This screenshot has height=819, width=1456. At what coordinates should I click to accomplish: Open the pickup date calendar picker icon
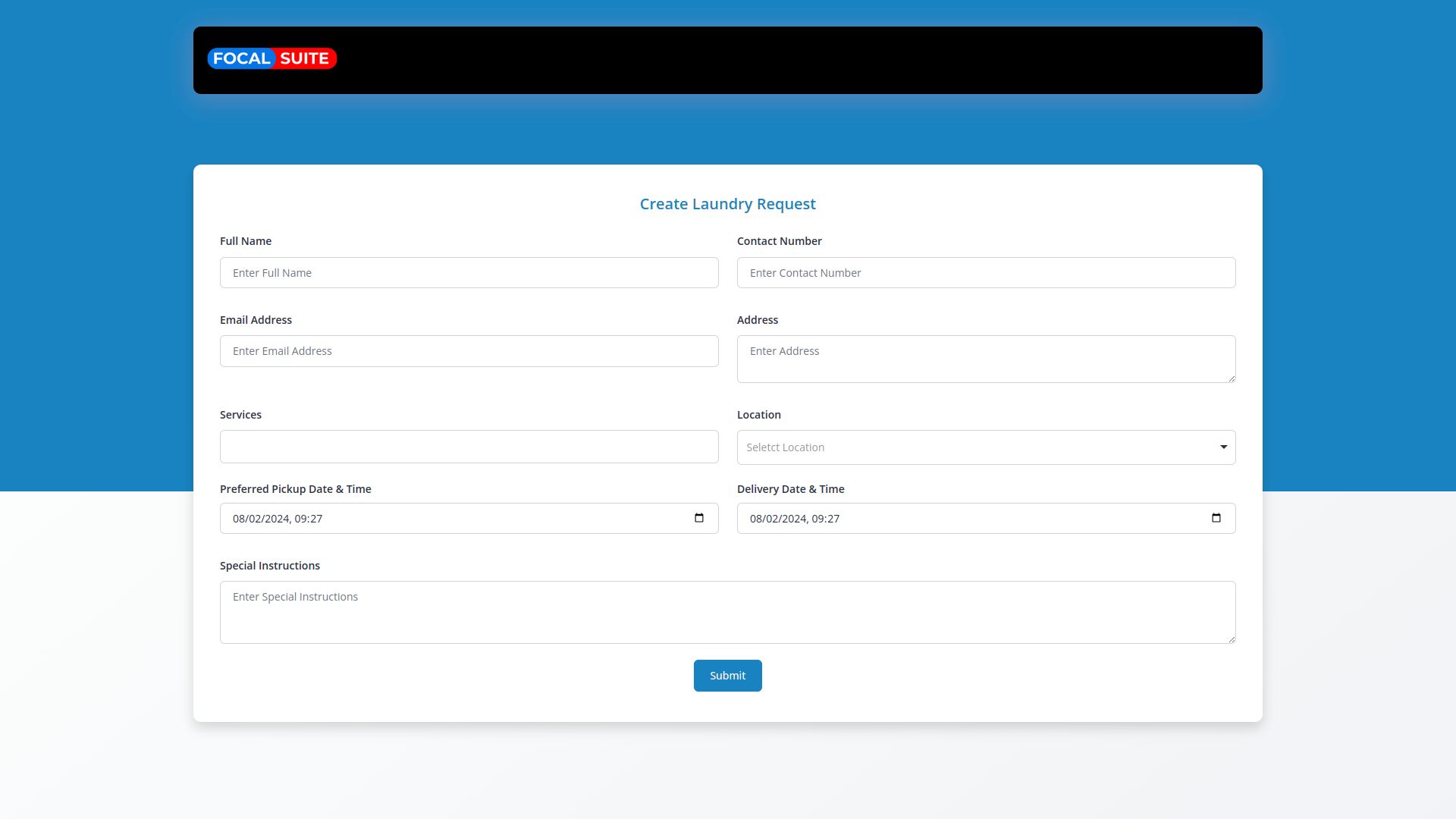pos(699,518)
